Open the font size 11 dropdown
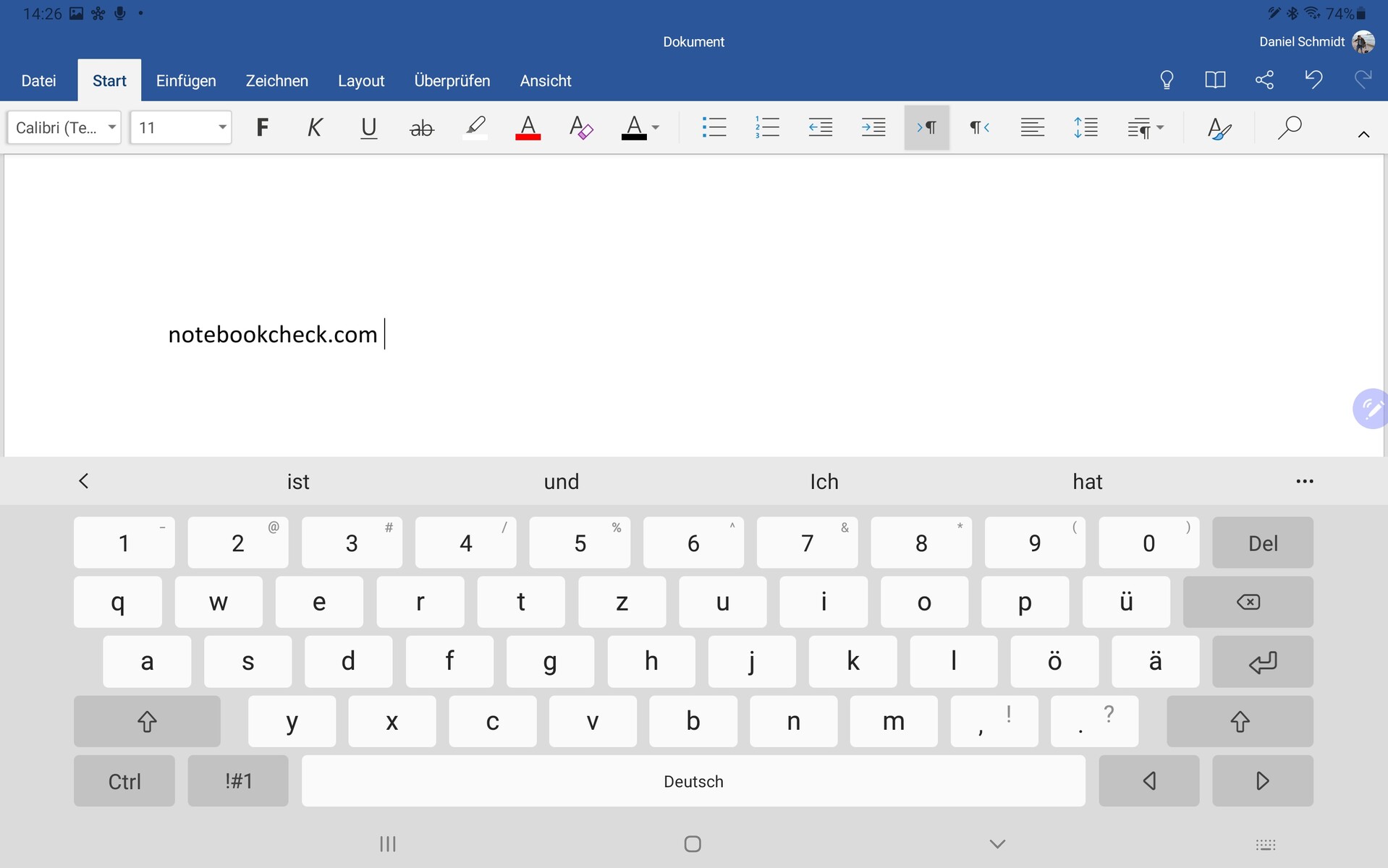The height and width of the screenshot is (868, 1388). pyautogui.click(x=181, y=128)
